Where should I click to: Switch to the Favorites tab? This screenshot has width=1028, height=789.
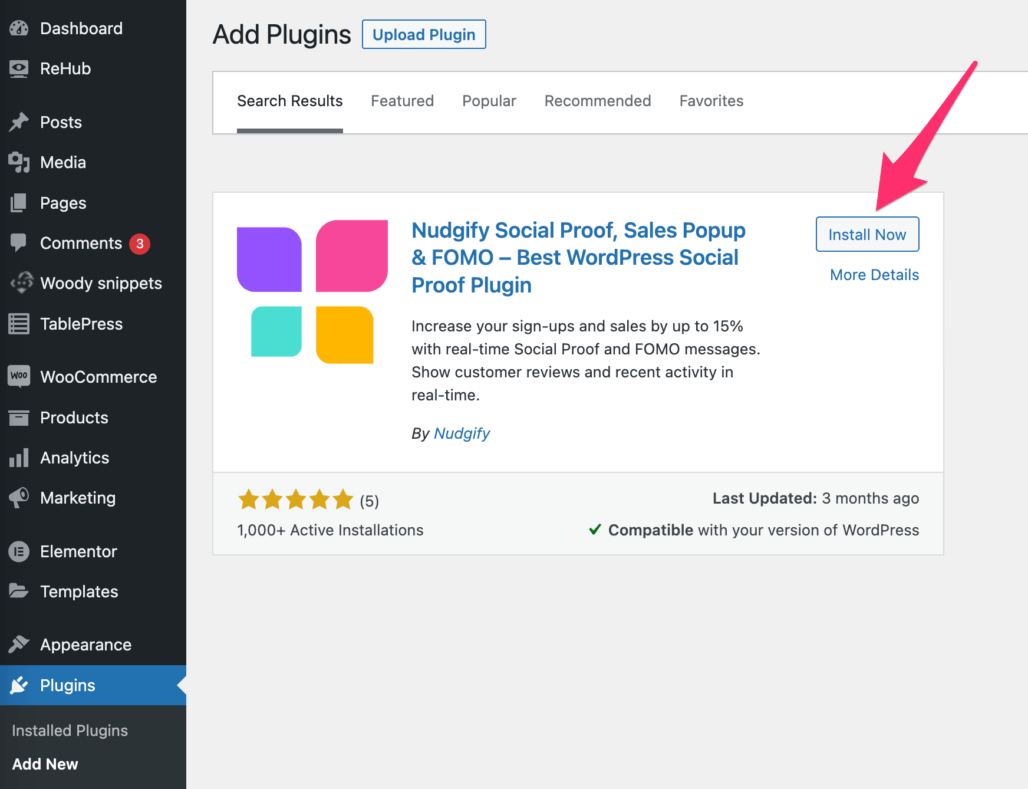pyautogui.click(x=711, y=101)
